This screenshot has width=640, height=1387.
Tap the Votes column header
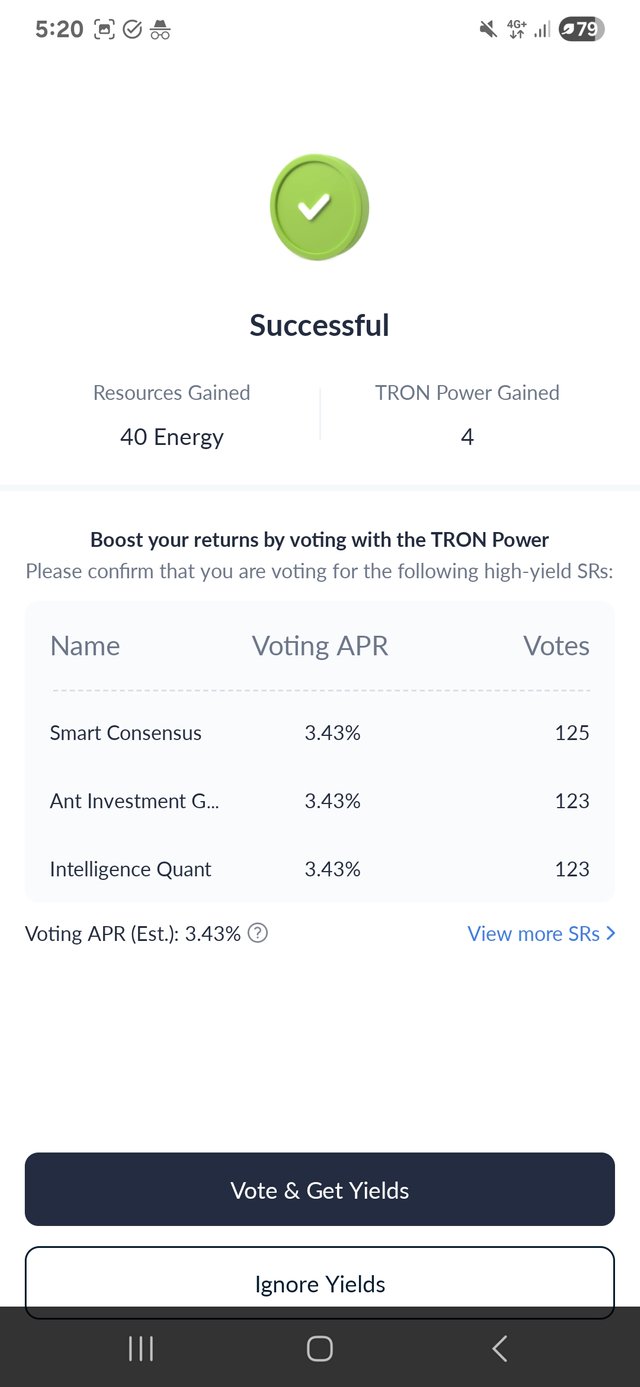pos(557,646)
